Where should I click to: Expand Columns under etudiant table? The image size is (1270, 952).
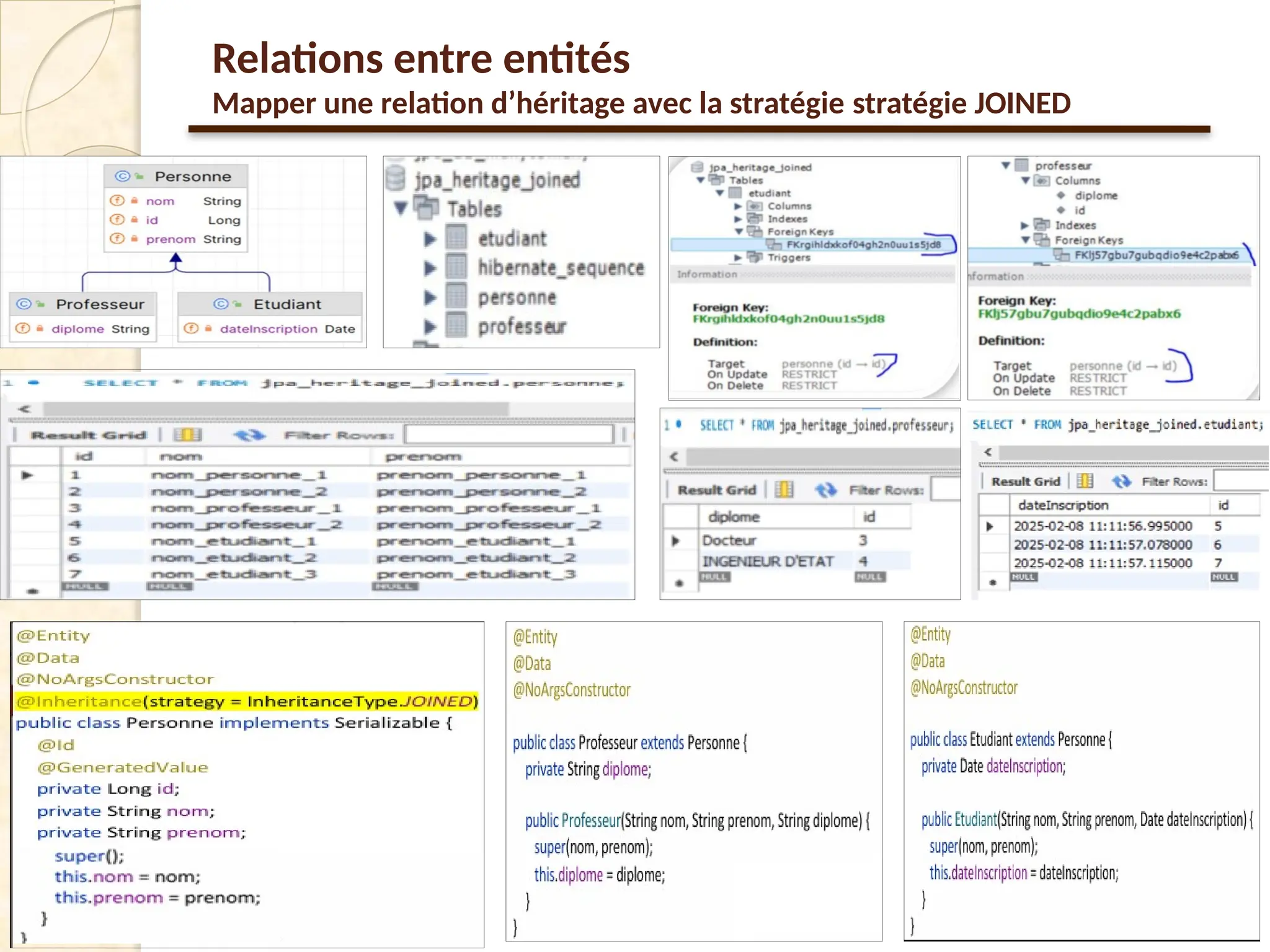[738, 206]
